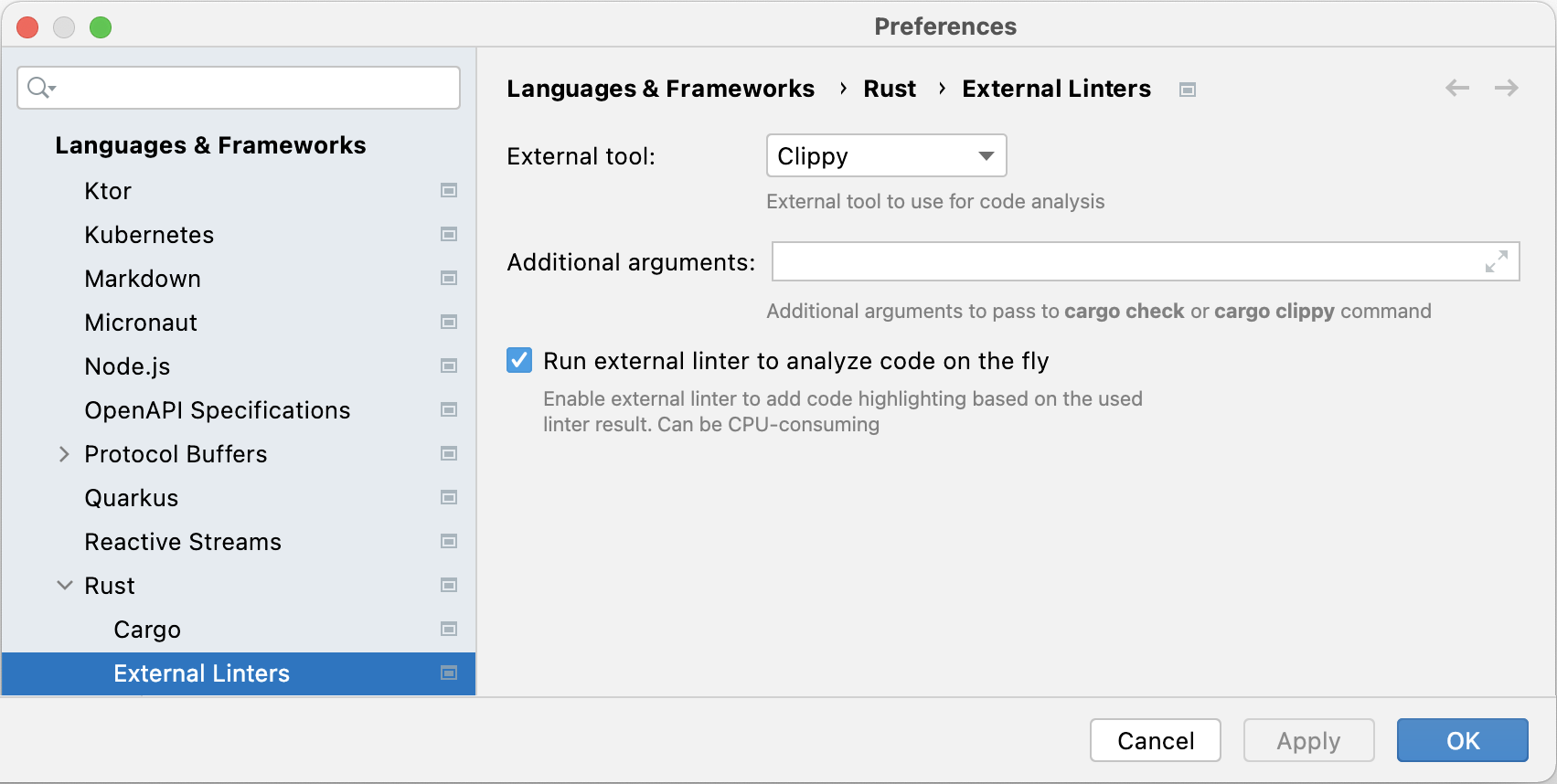Collapse the Rust settings node
Image resolution: width=1557 pixels, height=784 pixels.
pos(64,586)
